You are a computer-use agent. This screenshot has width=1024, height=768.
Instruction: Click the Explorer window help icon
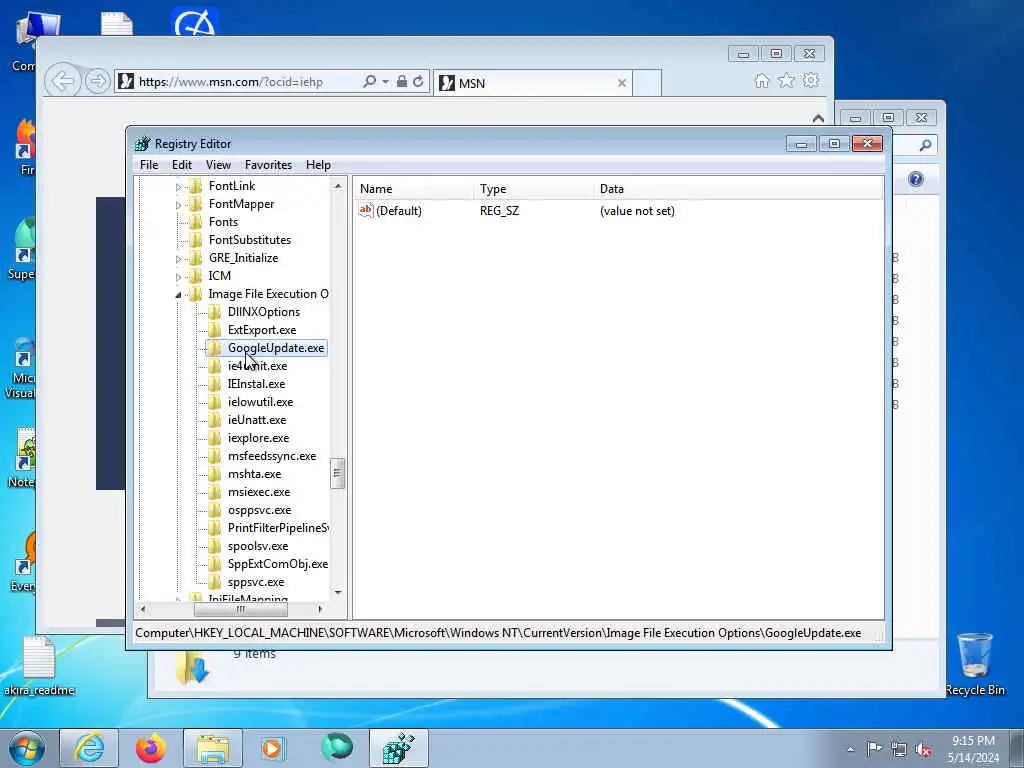click(916, 179)
